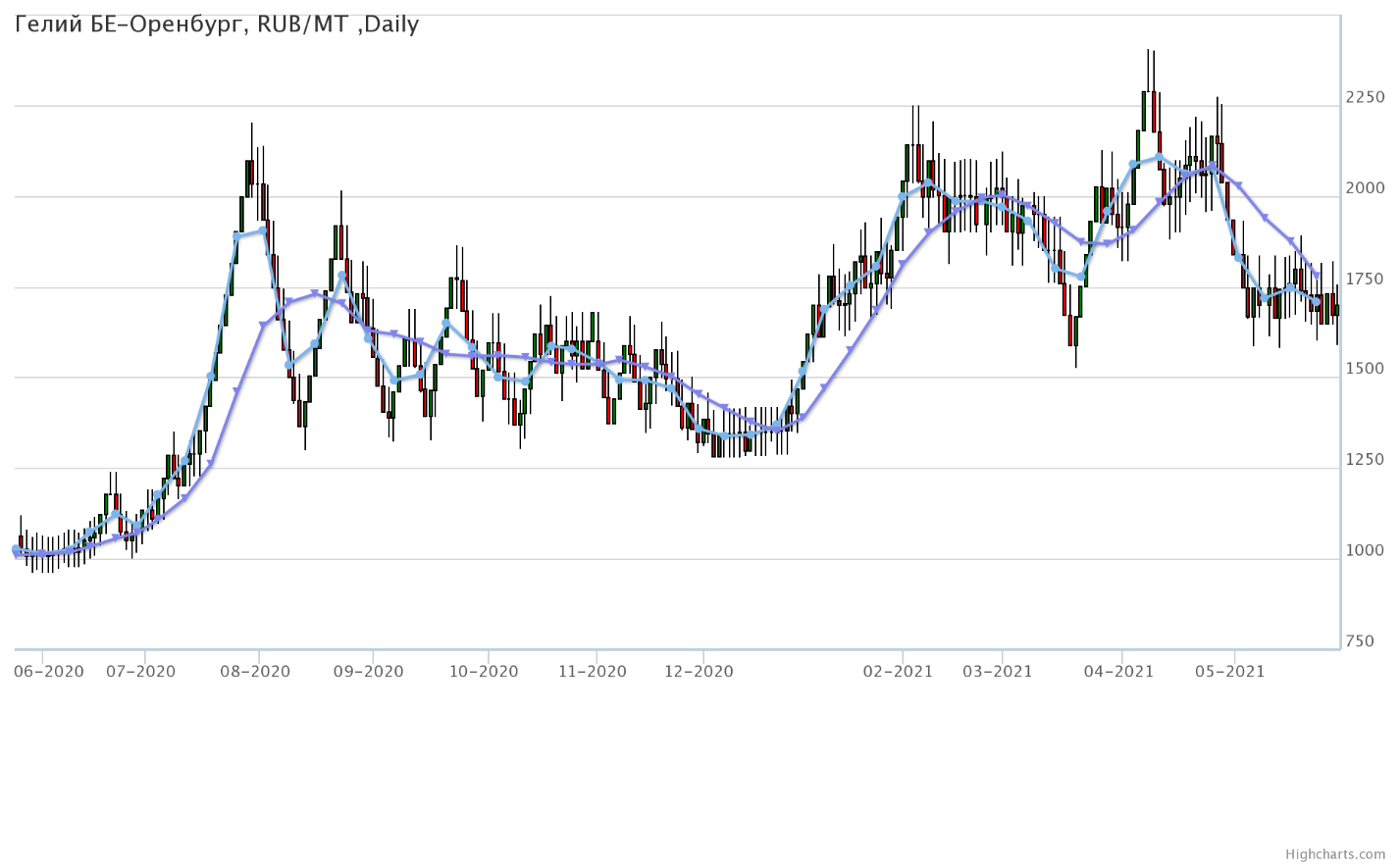The image size is (1400, 866).
Task: Click the 1250 price axis label
Action: pos(1366,460)
